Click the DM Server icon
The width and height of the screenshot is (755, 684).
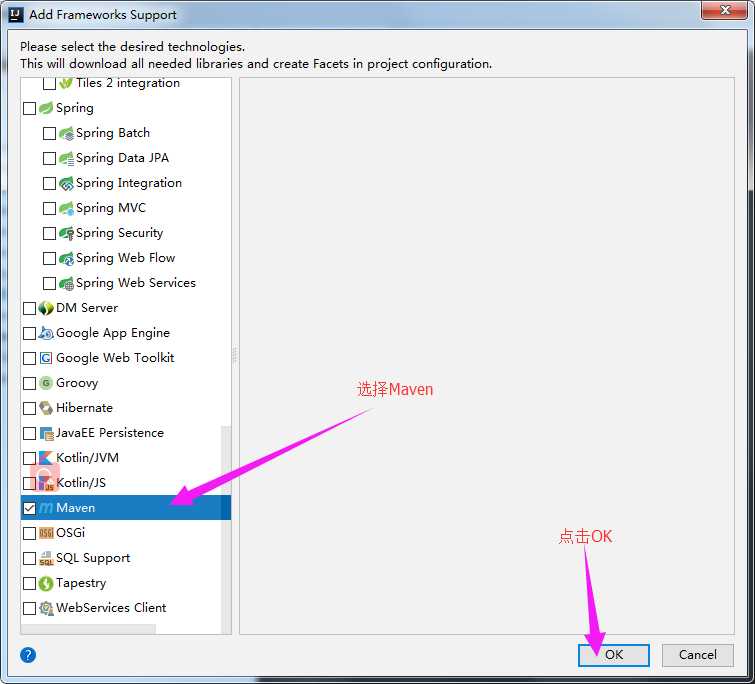click(46, 308)
